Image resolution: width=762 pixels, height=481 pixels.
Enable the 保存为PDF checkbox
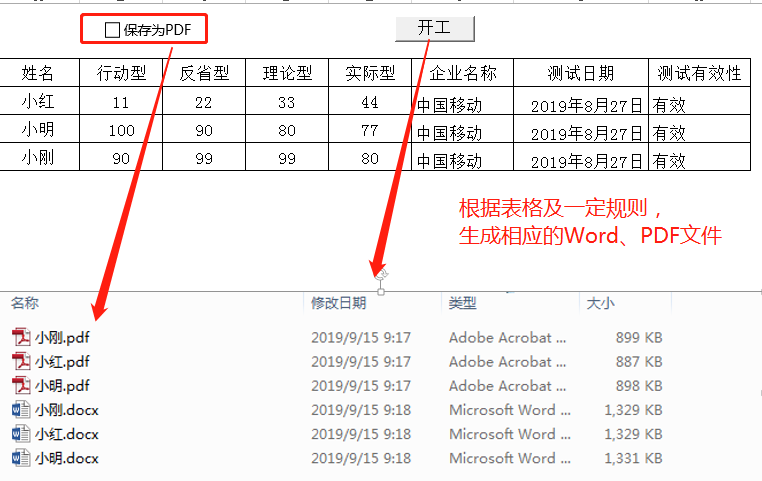point(112,30)
